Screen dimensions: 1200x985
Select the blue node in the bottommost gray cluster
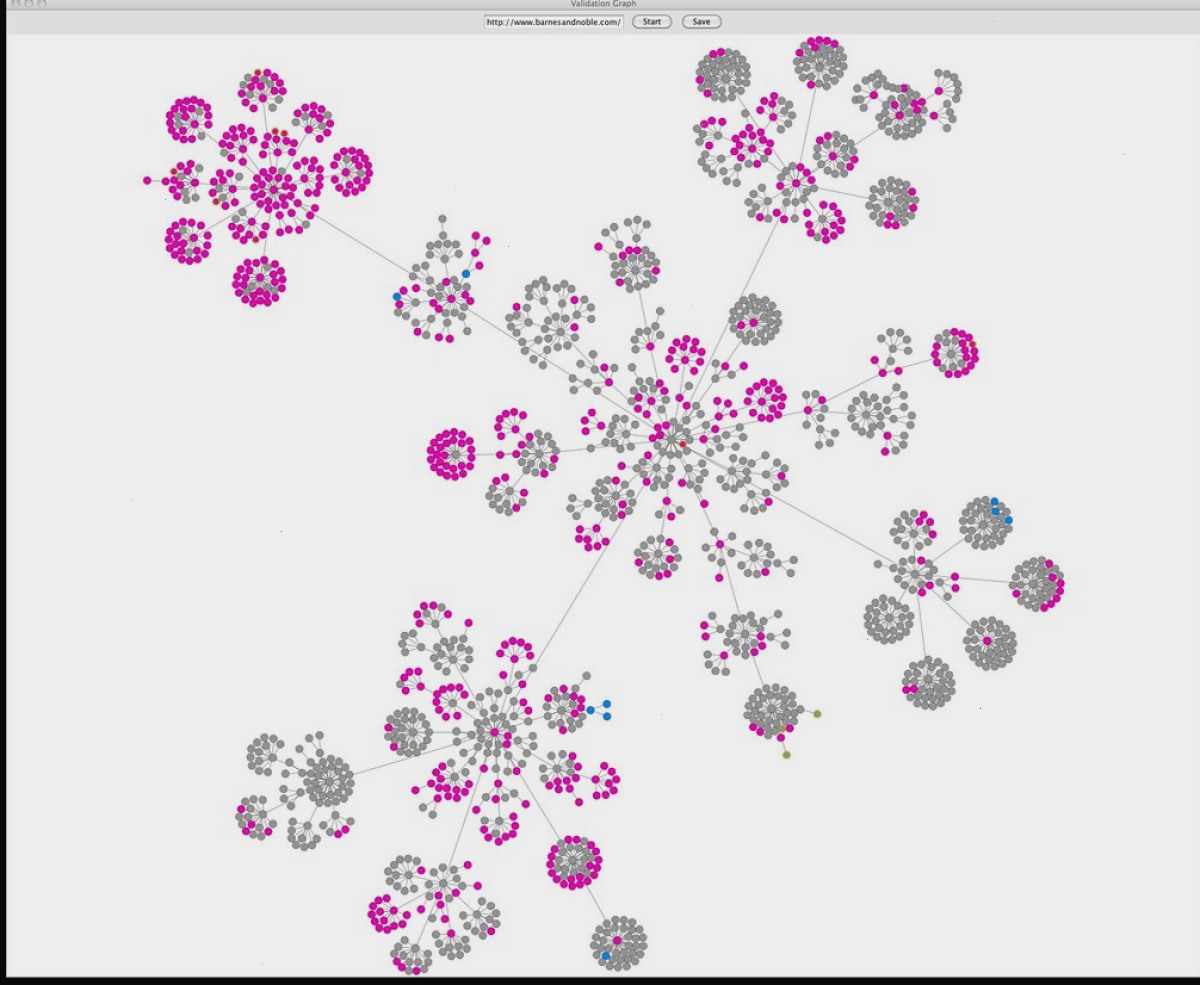pos(606,956)
